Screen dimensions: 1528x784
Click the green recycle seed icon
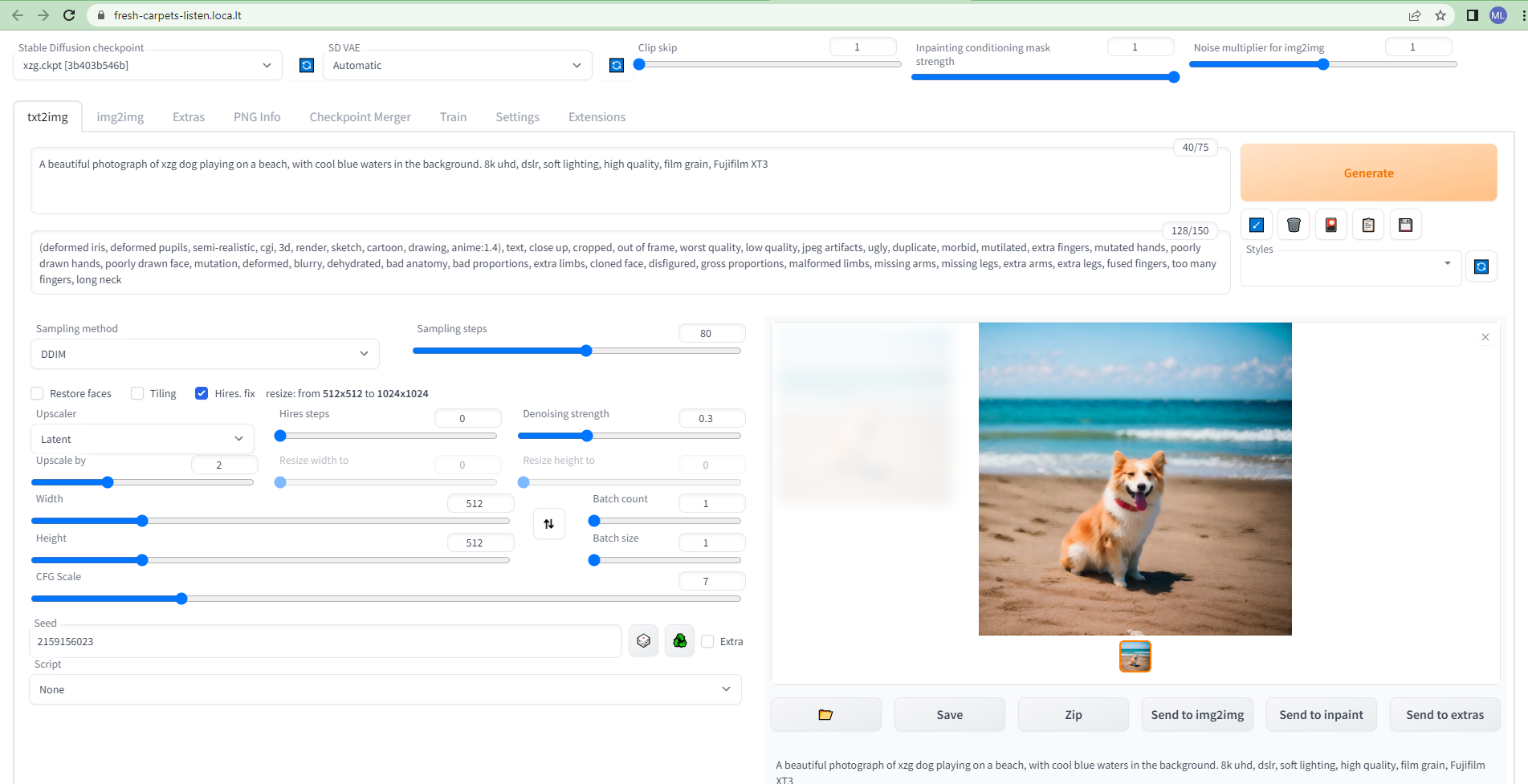coord(680,641)
